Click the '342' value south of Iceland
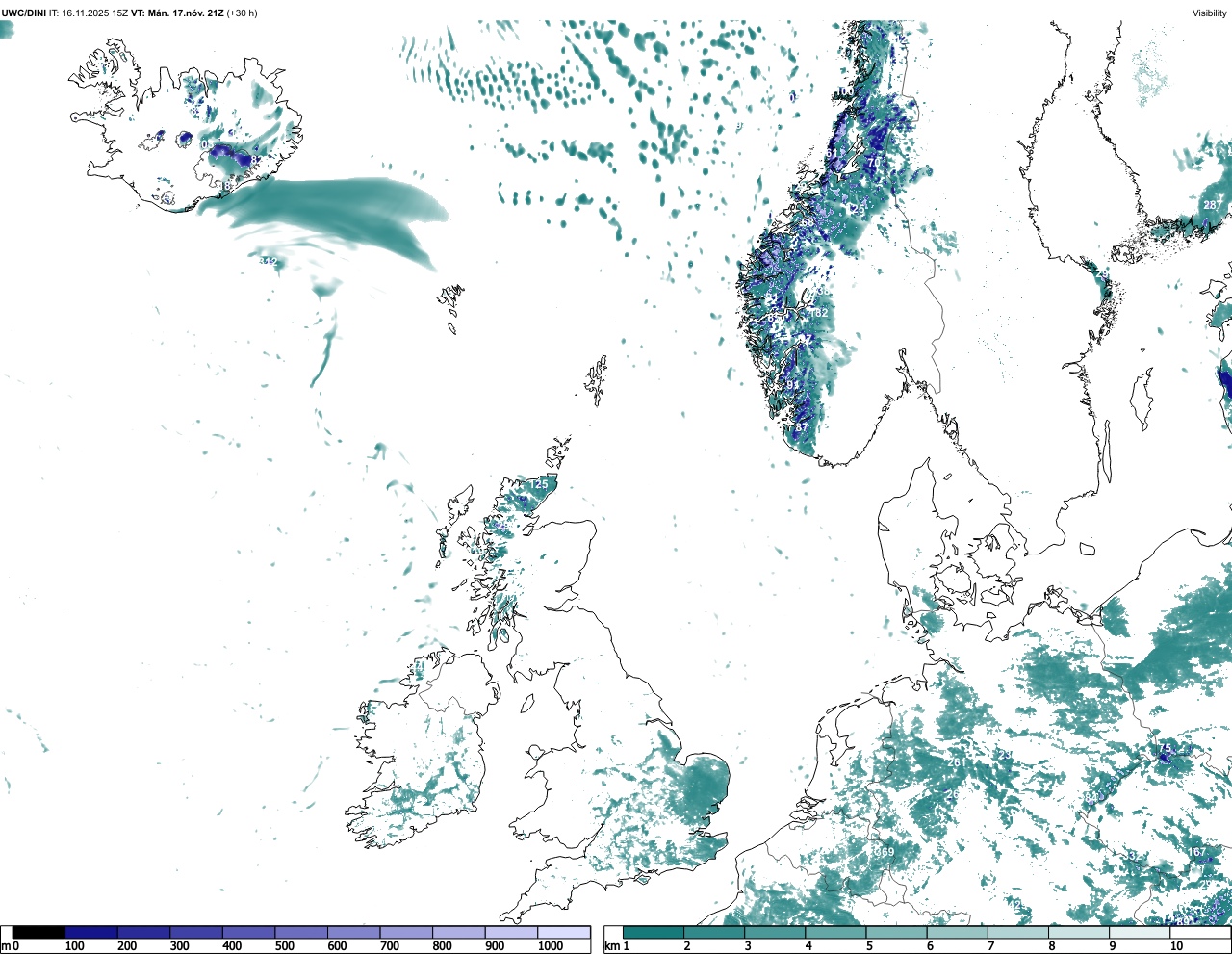Screen dimensions: 1232x954 click(268, 262)
